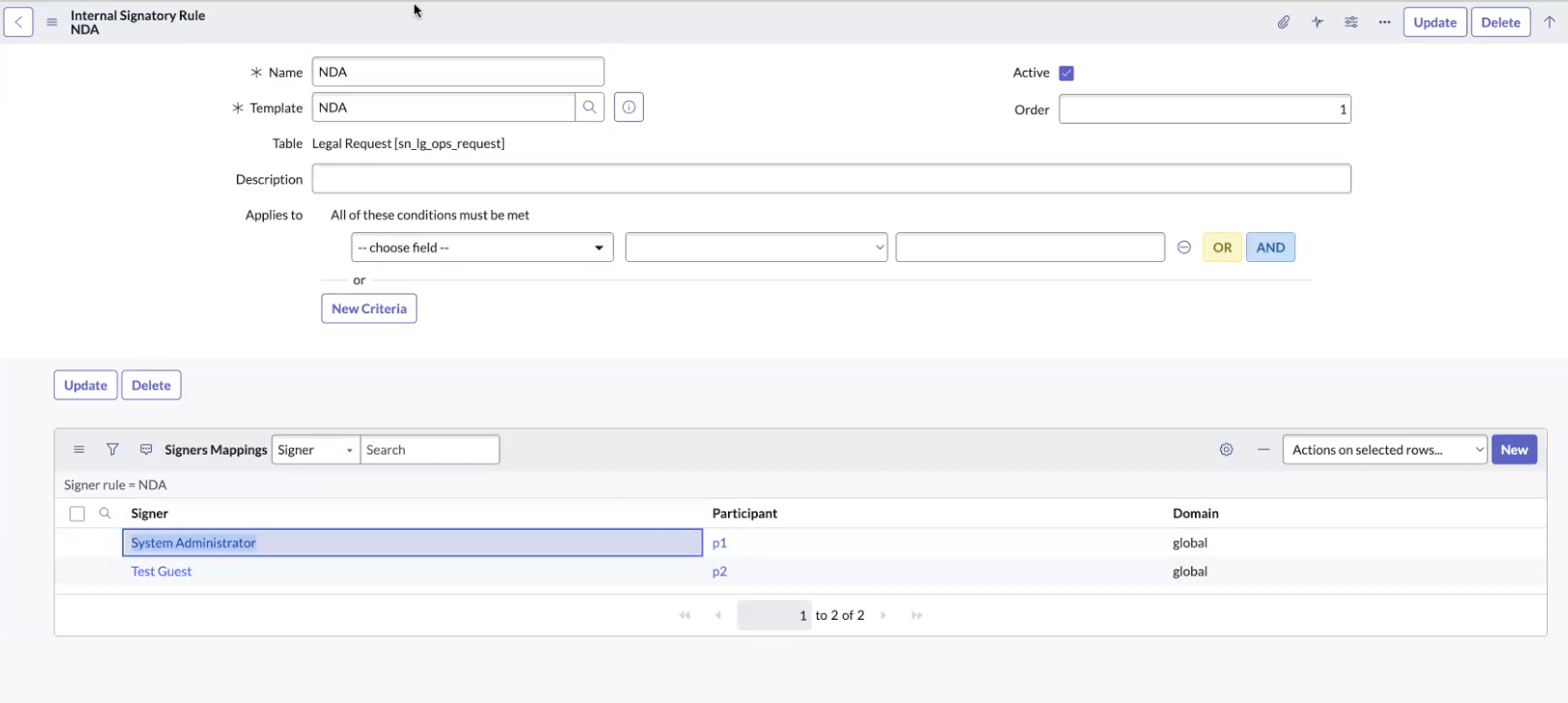Click page number input field
Screen dimensions: 1568x703
(773, 615)
